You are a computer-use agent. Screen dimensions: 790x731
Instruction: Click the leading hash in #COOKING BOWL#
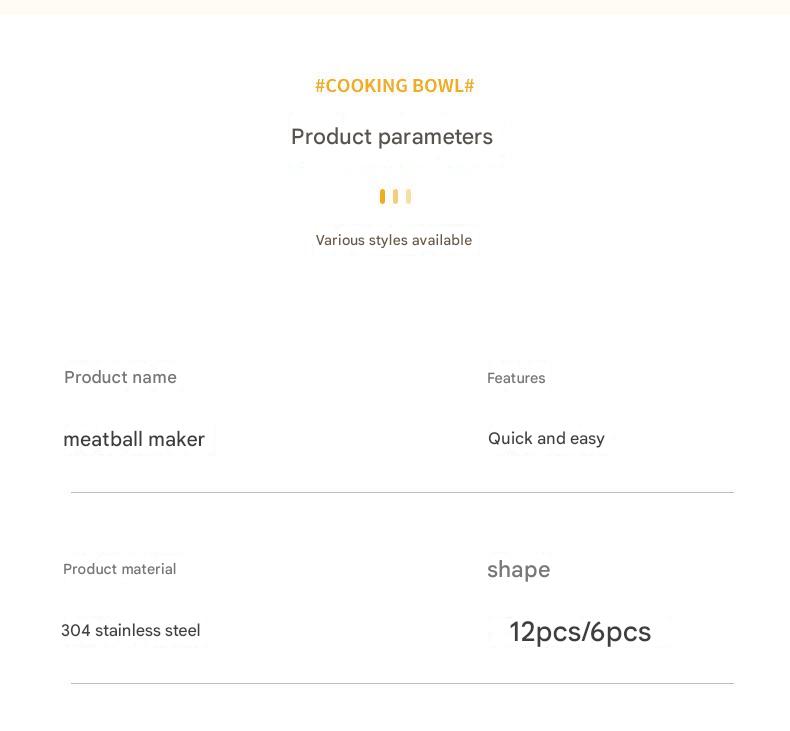(320, 86)
